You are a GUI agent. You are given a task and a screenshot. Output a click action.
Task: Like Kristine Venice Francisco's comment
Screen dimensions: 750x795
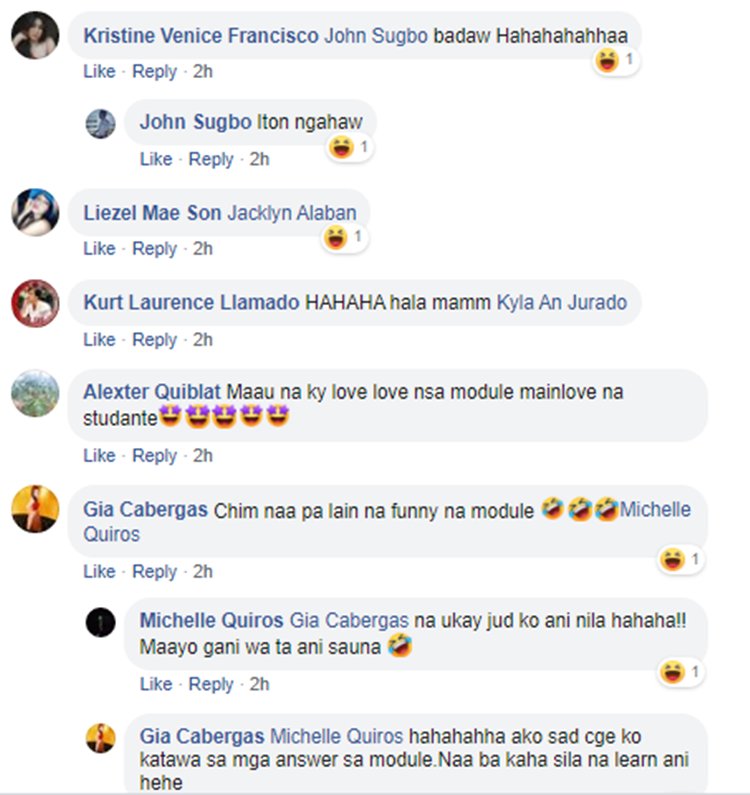point(99,71)
